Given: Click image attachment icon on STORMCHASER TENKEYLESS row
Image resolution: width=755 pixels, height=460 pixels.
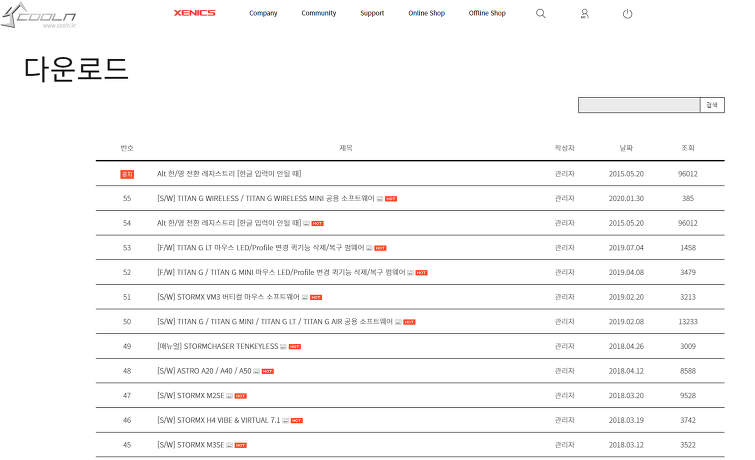Looking at the screenshot, I should (284, 347).
